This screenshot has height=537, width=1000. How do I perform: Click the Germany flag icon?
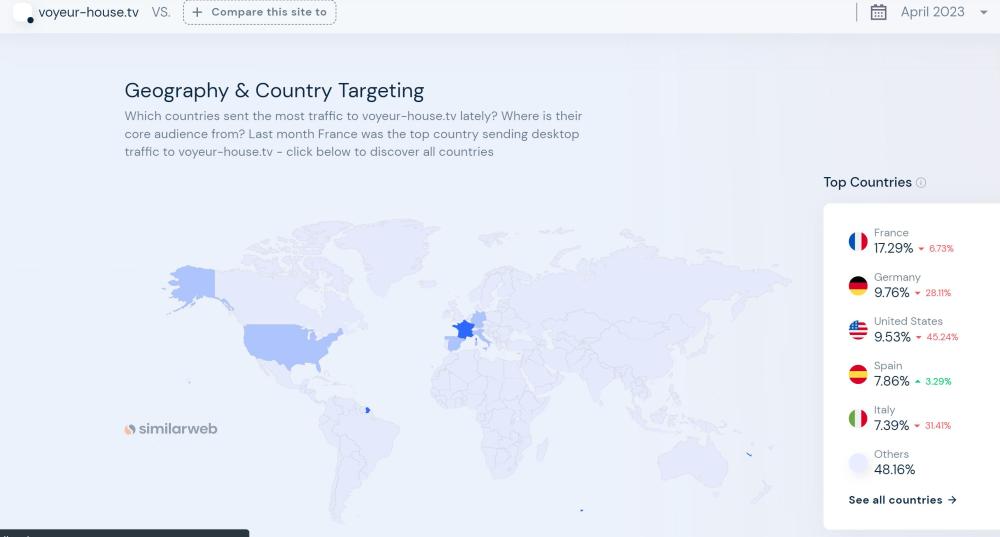click(x=858, y=285)
